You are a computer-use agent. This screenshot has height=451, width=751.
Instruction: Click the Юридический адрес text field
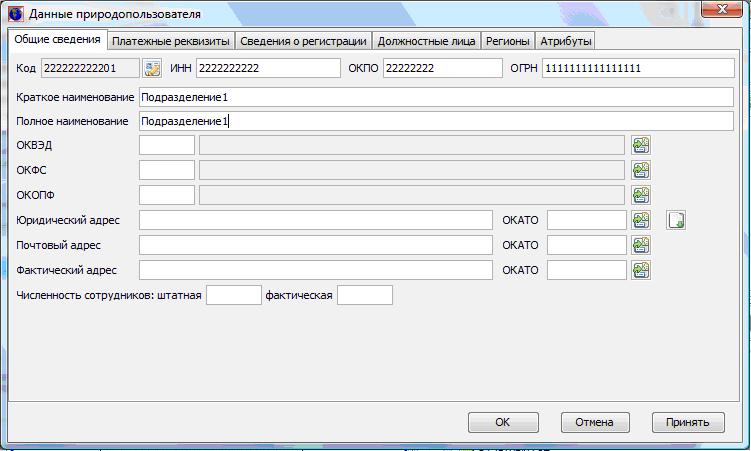point(315,220)
